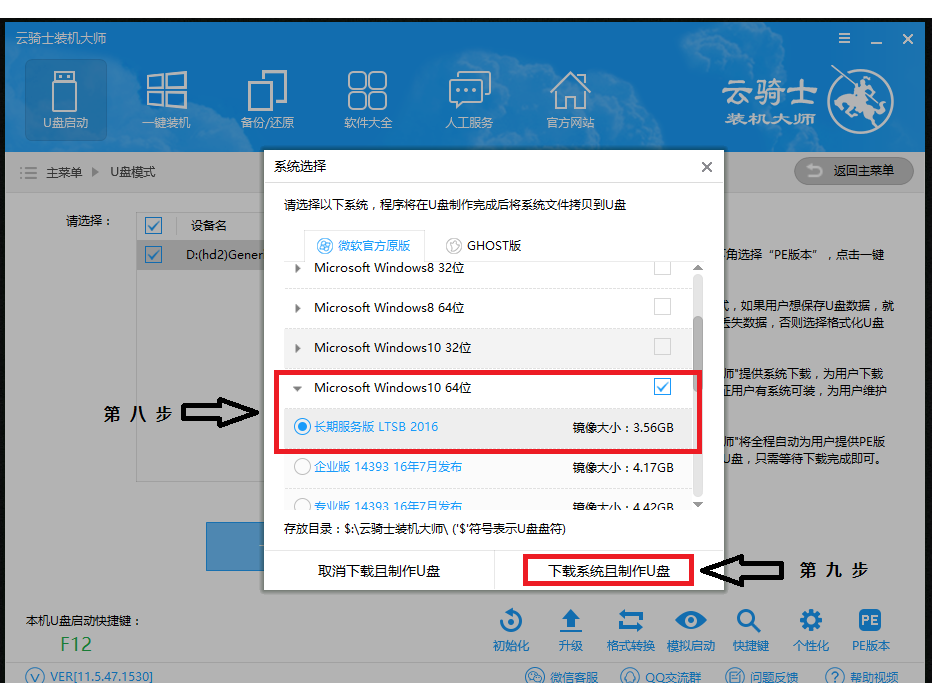This screenshot has height=683, width=932.
Task: Select the 专业版 14393 radio button
Action: (x=302, y=505)
